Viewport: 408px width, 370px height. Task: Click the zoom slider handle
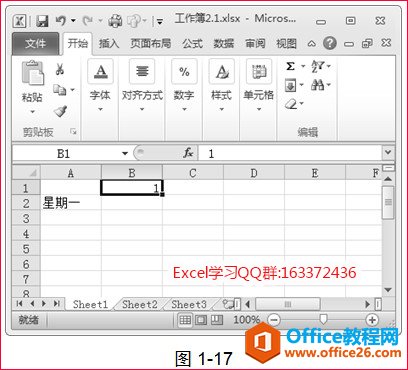(323, 320)
